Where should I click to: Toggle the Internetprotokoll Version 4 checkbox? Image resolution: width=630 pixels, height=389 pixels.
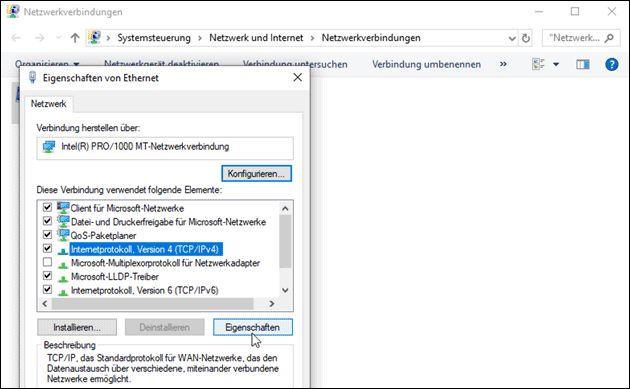(47, 248)
